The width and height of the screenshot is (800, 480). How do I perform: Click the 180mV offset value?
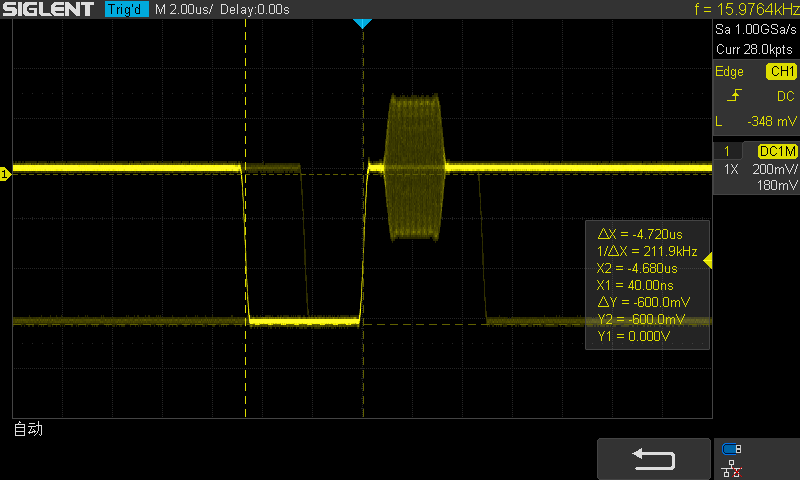777,185
